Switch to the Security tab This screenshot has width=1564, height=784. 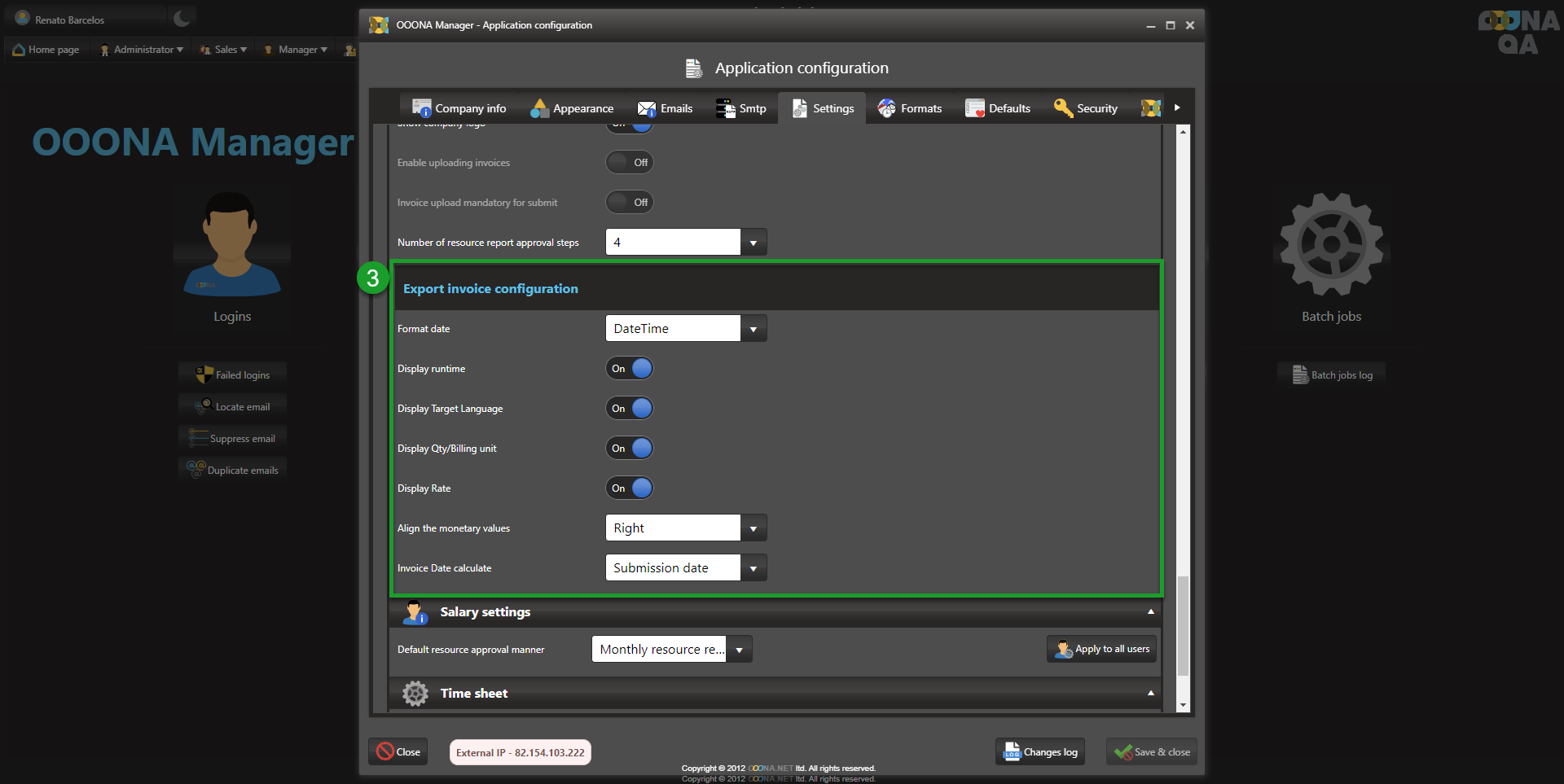coord(1086,108)
